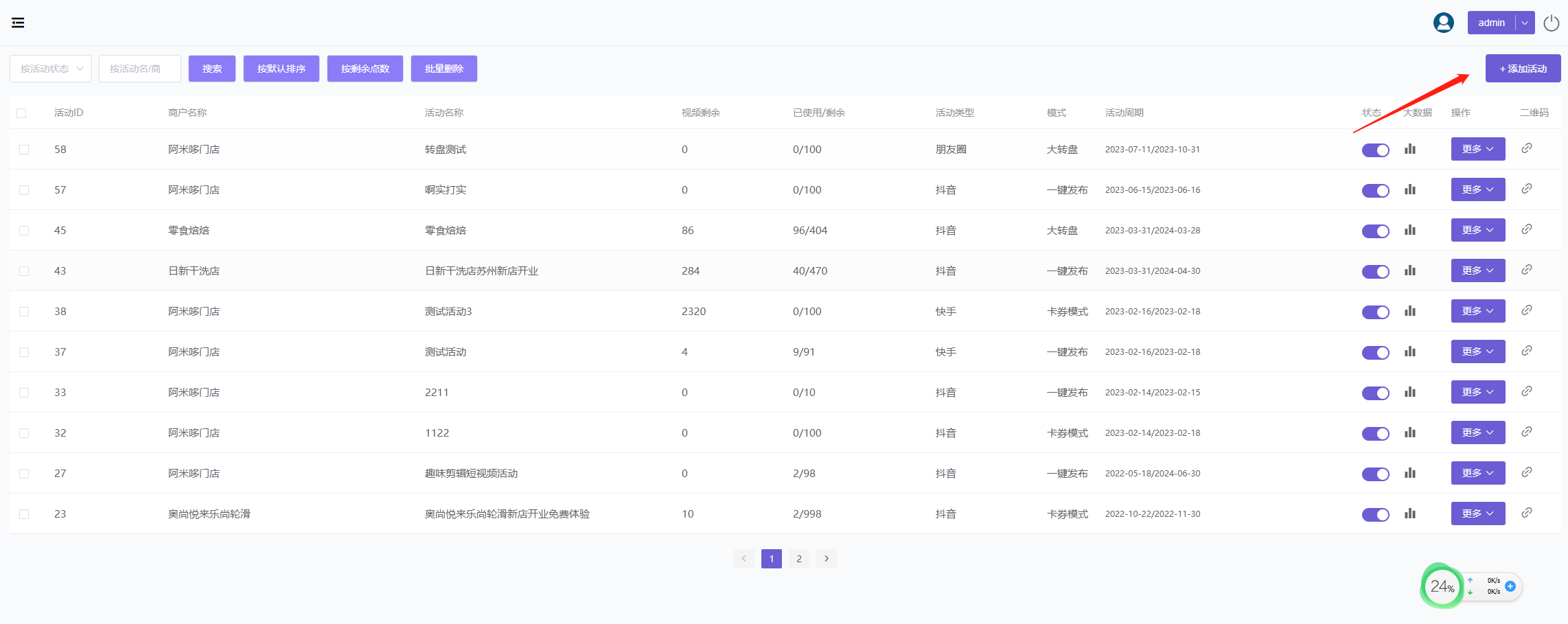View big data chart for activity 43
This screenshot has width=1568, height=624.
[1410, 270]
